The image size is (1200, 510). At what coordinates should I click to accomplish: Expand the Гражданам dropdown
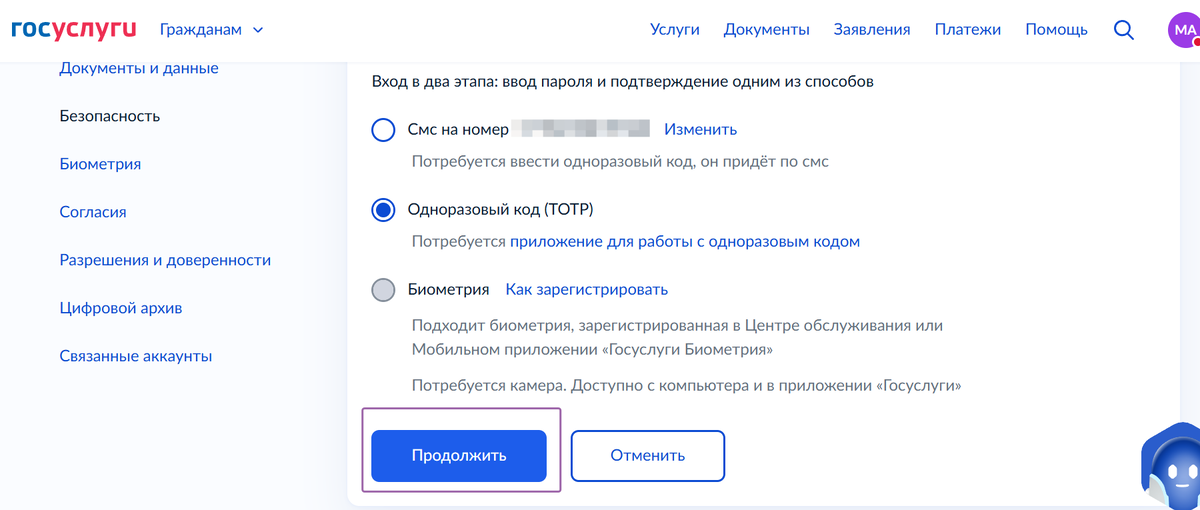click(211, 30)
